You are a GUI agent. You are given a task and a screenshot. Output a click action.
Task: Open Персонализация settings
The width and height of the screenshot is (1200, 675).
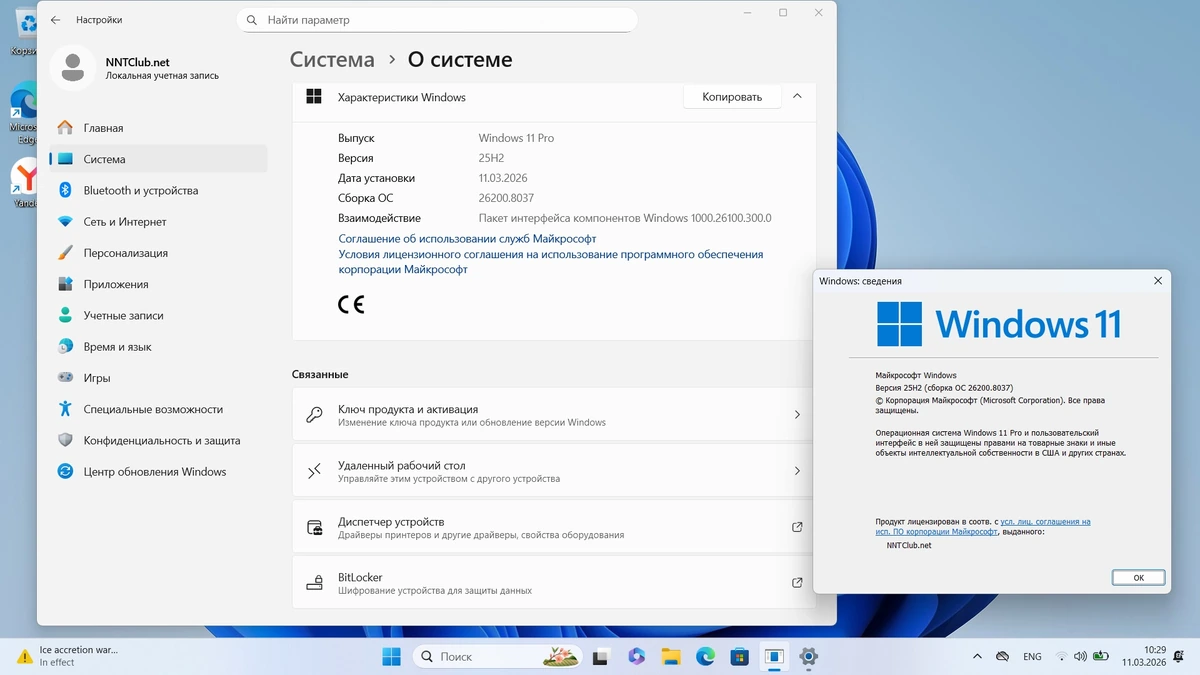coord(158,253)
